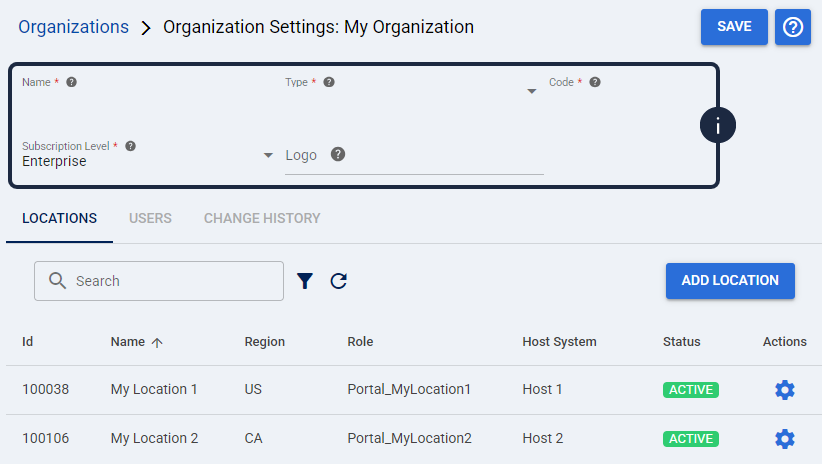Go to Organizations breadcrumb link
The height and width of the screenshot is (464, 822).
click(73, 27)
